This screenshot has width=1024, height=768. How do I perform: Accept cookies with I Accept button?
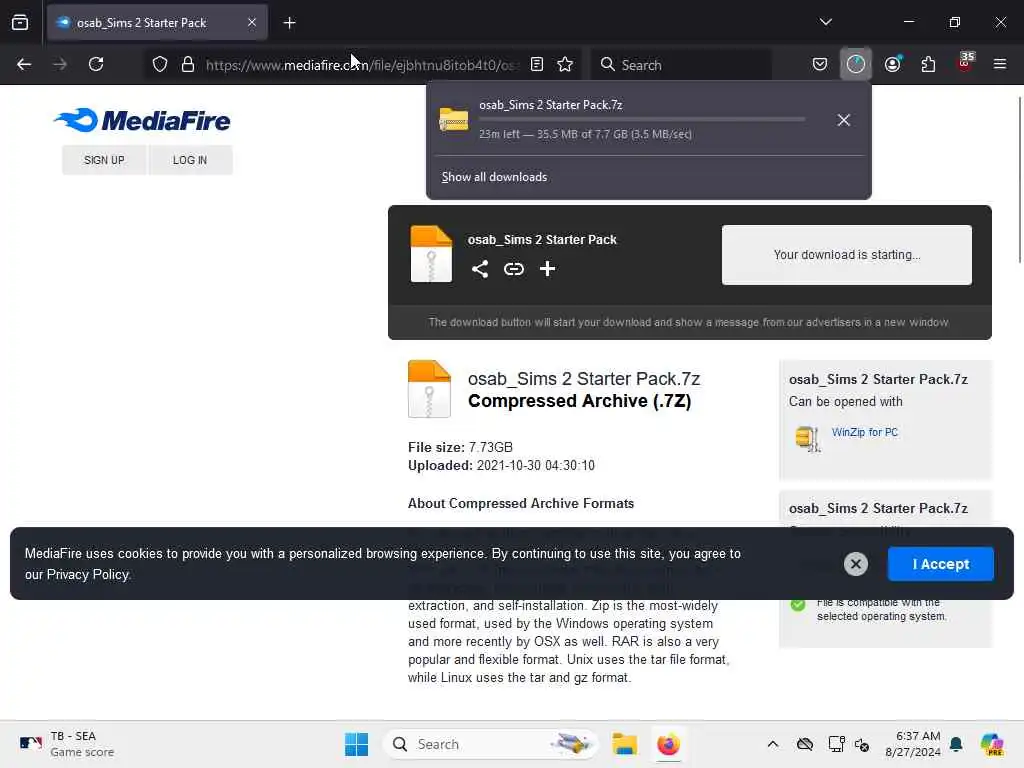pos(940,564)
